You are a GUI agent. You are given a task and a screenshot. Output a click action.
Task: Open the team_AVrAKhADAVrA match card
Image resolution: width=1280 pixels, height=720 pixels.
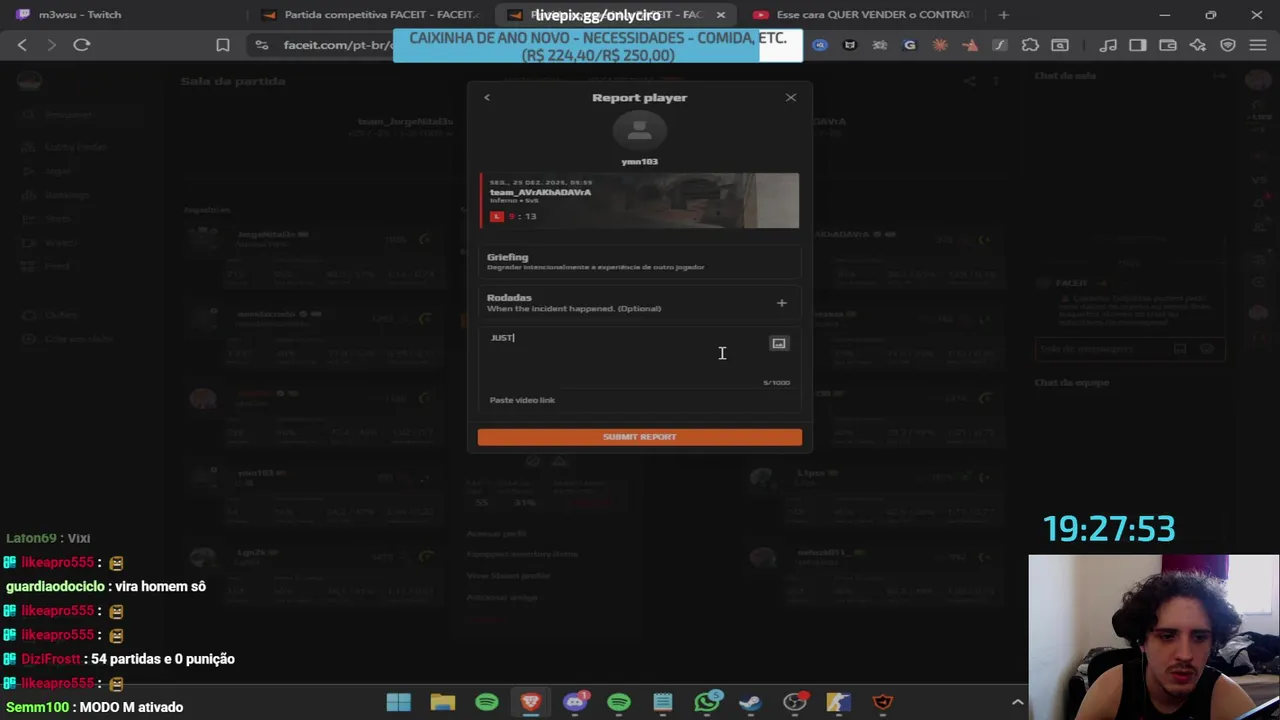[x=639, y=200]
